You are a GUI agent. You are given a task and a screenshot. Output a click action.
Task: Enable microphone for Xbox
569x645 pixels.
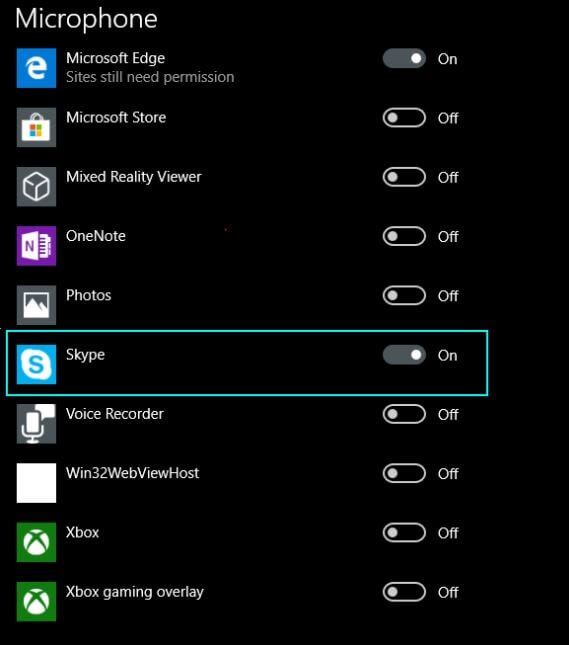[x=404, y=532]
